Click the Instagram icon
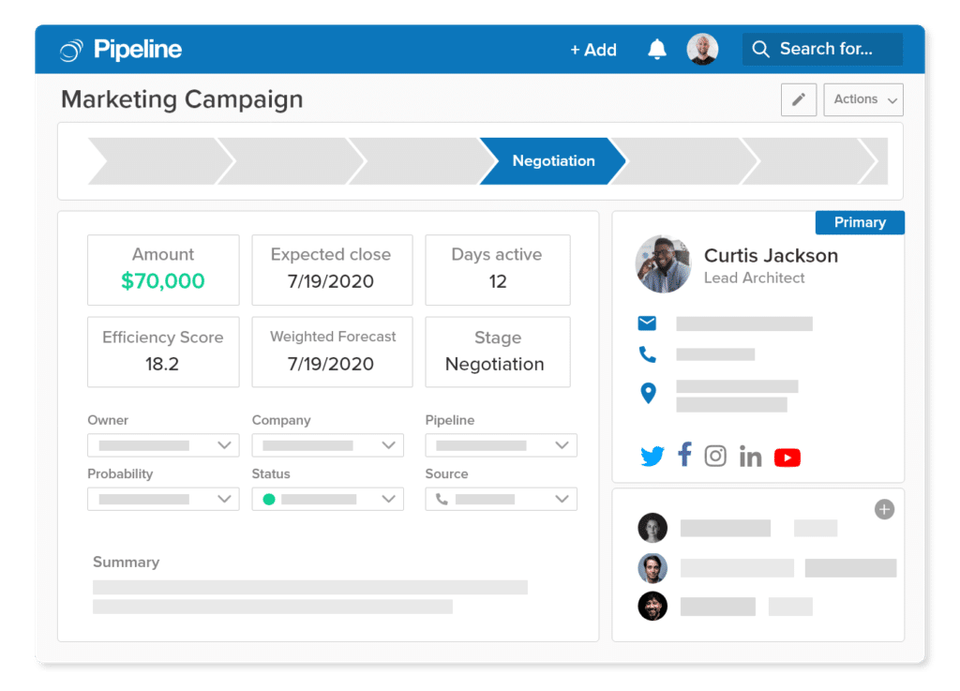Image resolution: width=960 pixels, height=691 pixels. (x=715, y=456)
